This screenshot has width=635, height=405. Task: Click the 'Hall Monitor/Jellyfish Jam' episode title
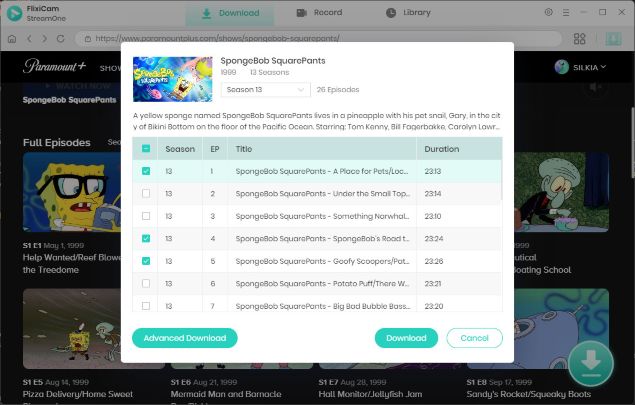point(370,394)
